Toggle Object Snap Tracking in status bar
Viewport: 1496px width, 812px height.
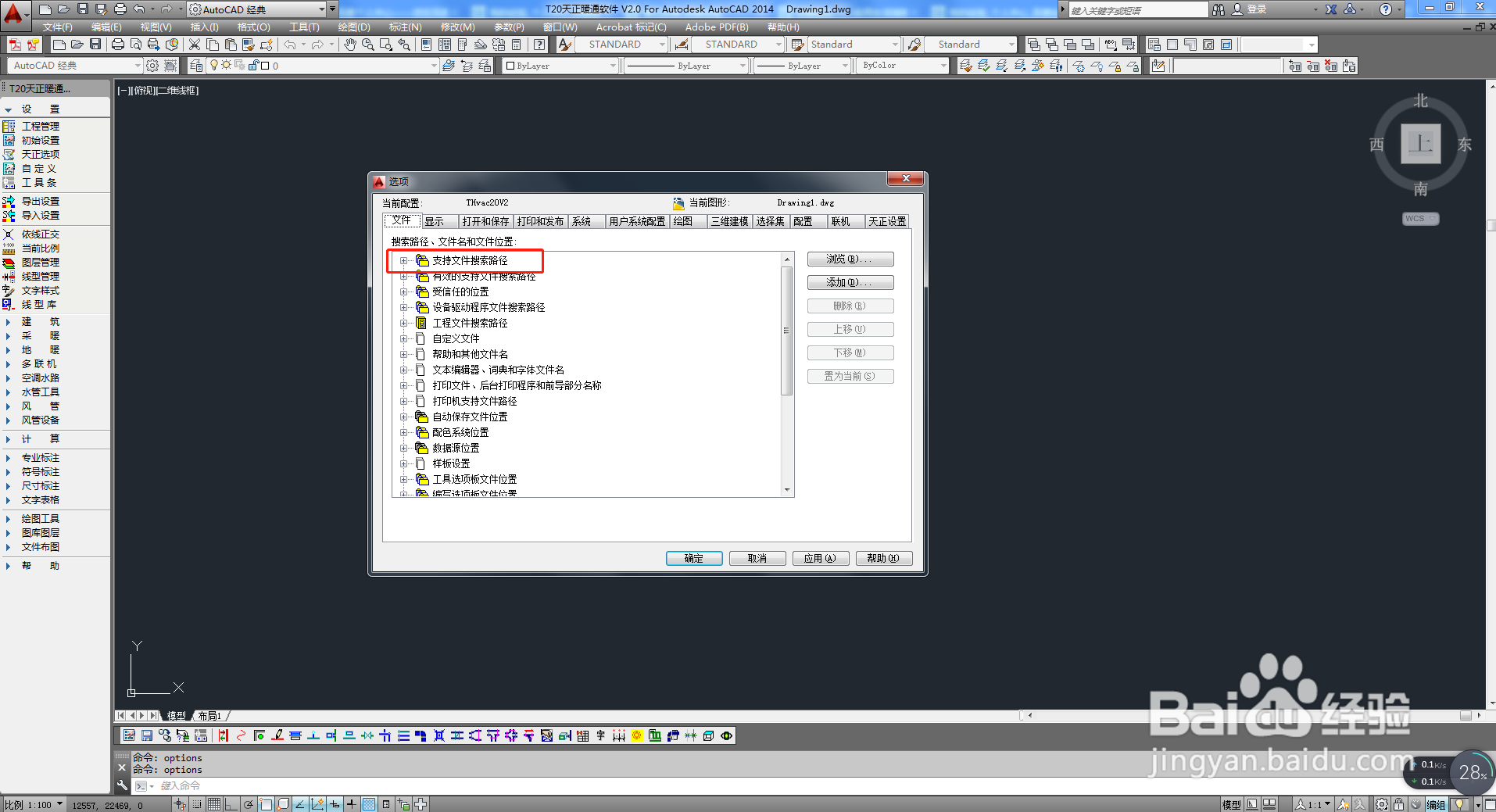pos(300,804)
